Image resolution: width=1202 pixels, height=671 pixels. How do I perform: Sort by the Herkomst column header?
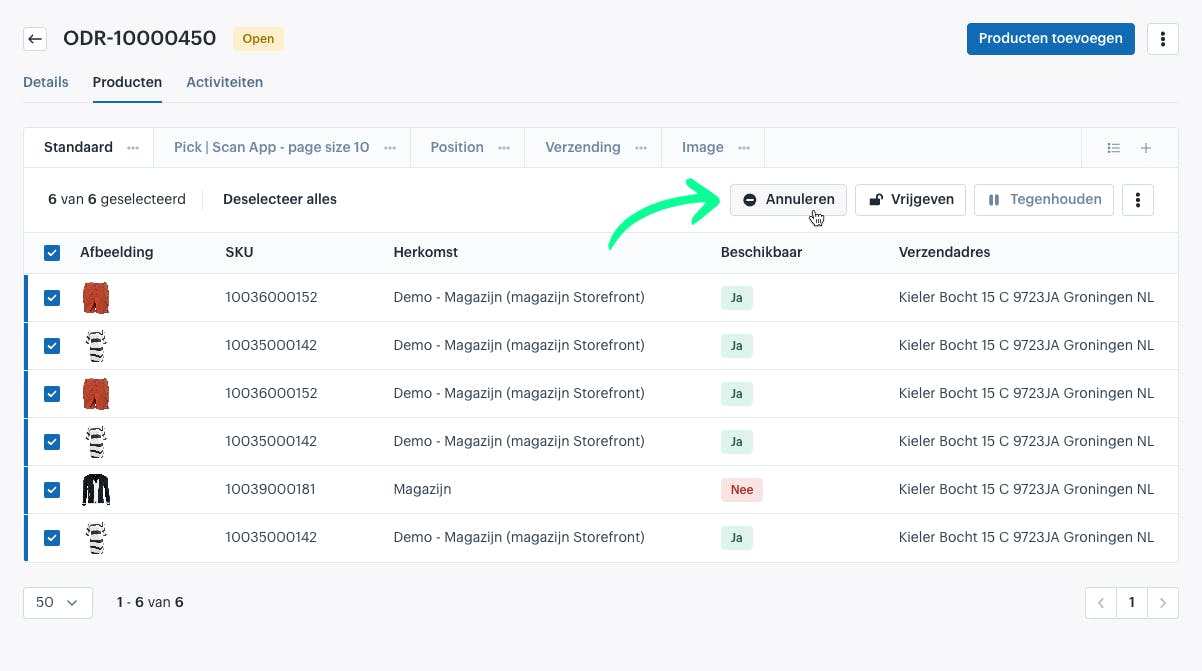[426, 252]
